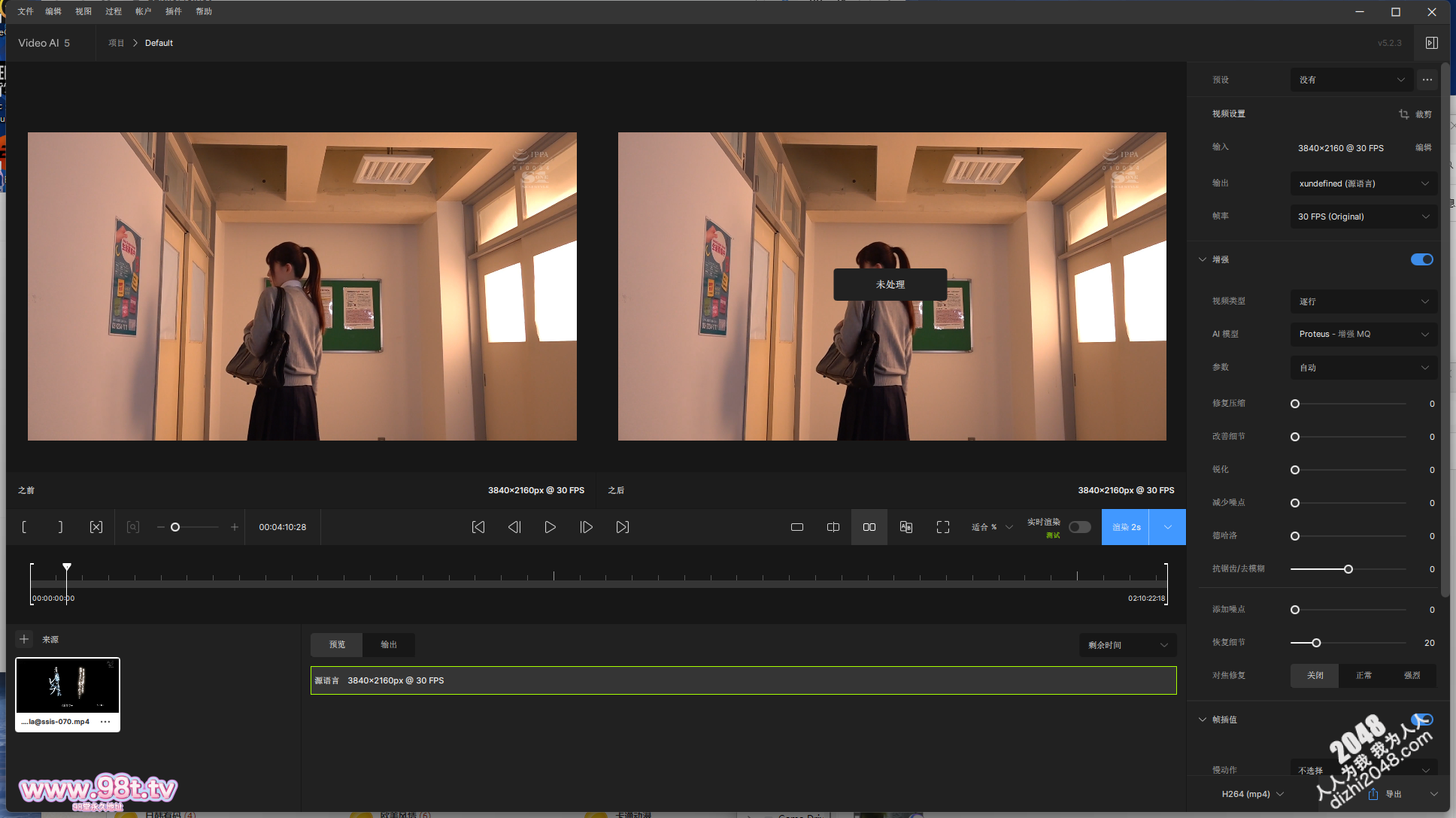1456x818 pixels.
Task: Switch to the 输出 tab
Action: [x=388, y=644]
